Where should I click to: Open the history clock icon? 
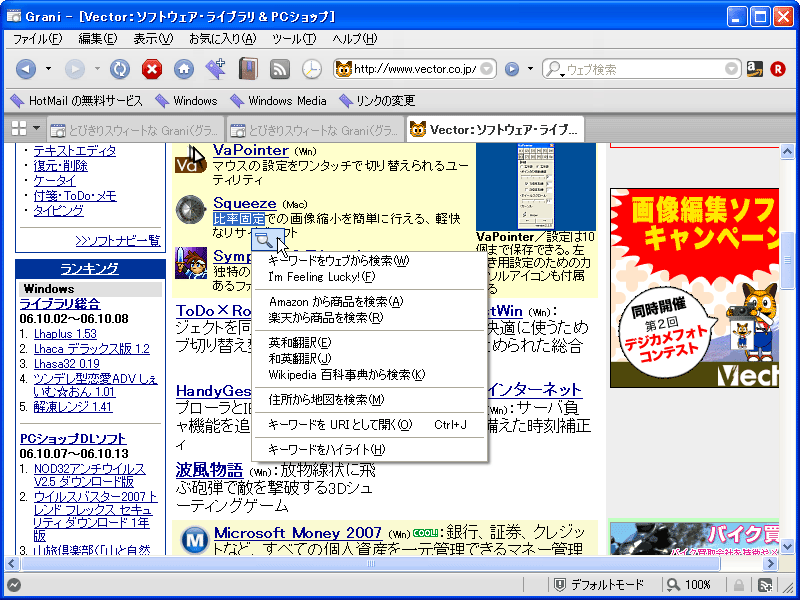pyautogui.click(x=312, y=69)
